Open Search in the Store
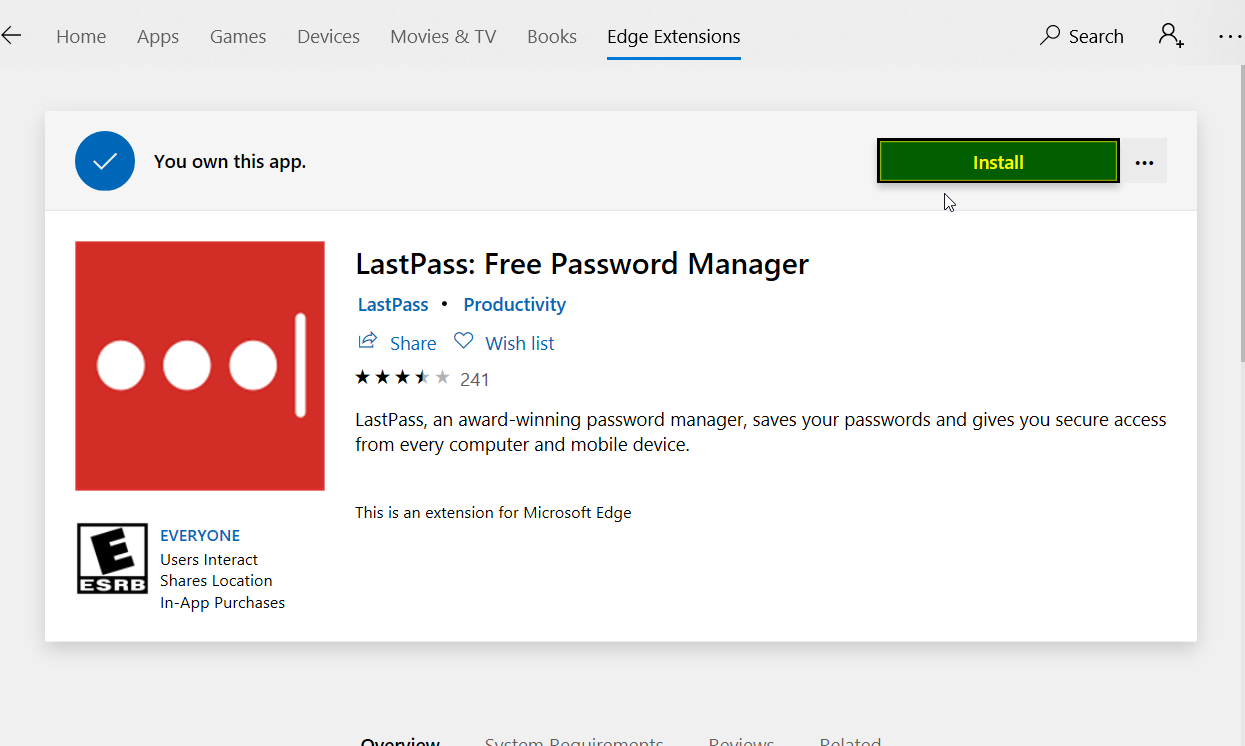1245x746 pixels. point(1081,35)
